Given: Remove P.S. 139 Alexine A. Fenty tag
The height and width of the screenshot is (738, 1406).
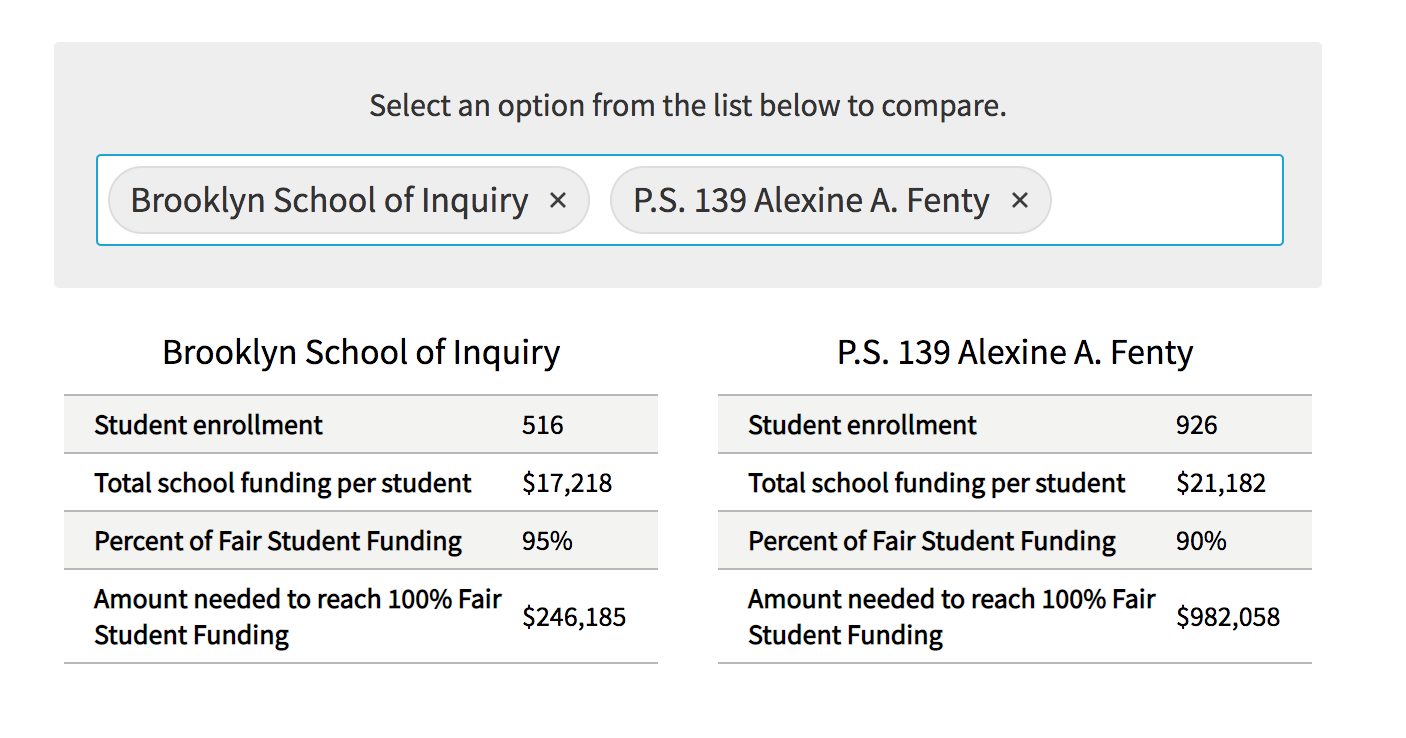Looking at the screenshot, I should tap(1020, 201).
